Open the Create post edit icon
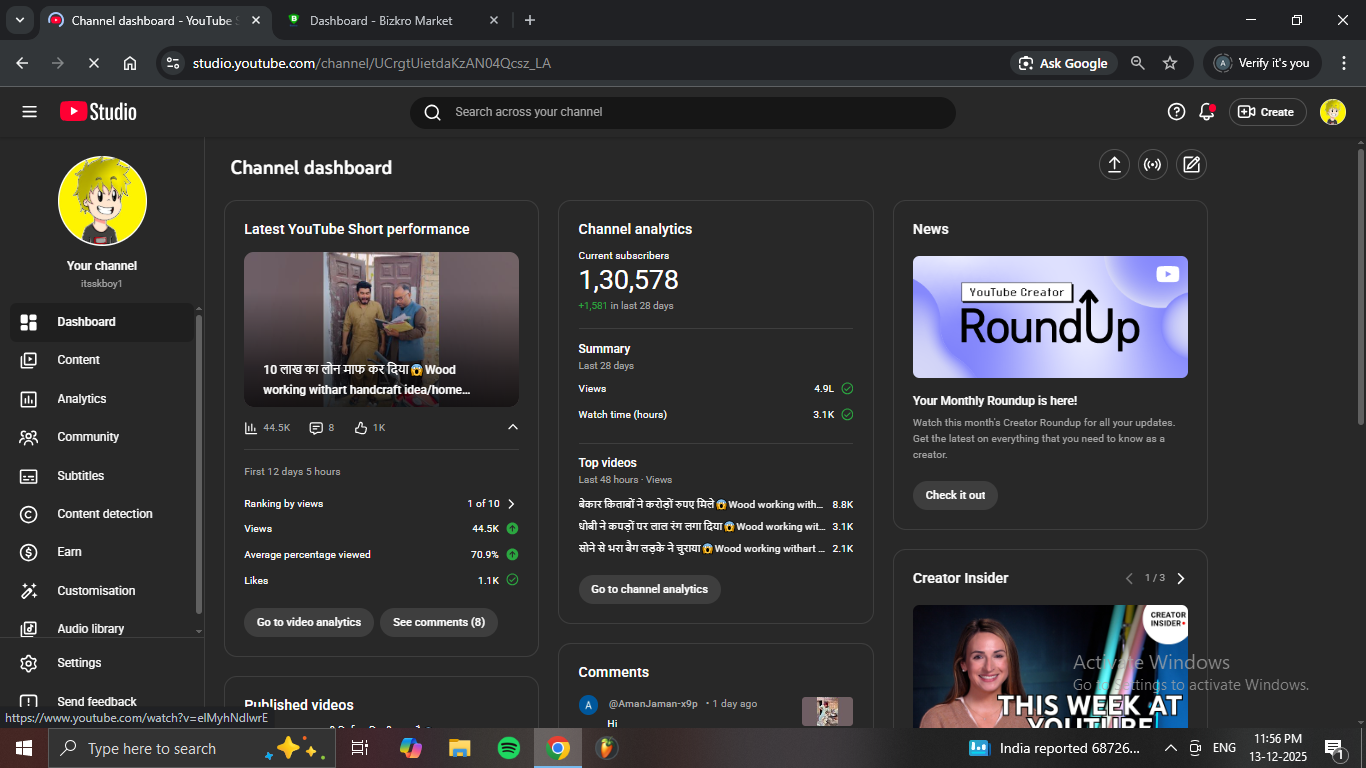Image resolution: width=1366 pixels, height=768 pixels. (1191, 165)
